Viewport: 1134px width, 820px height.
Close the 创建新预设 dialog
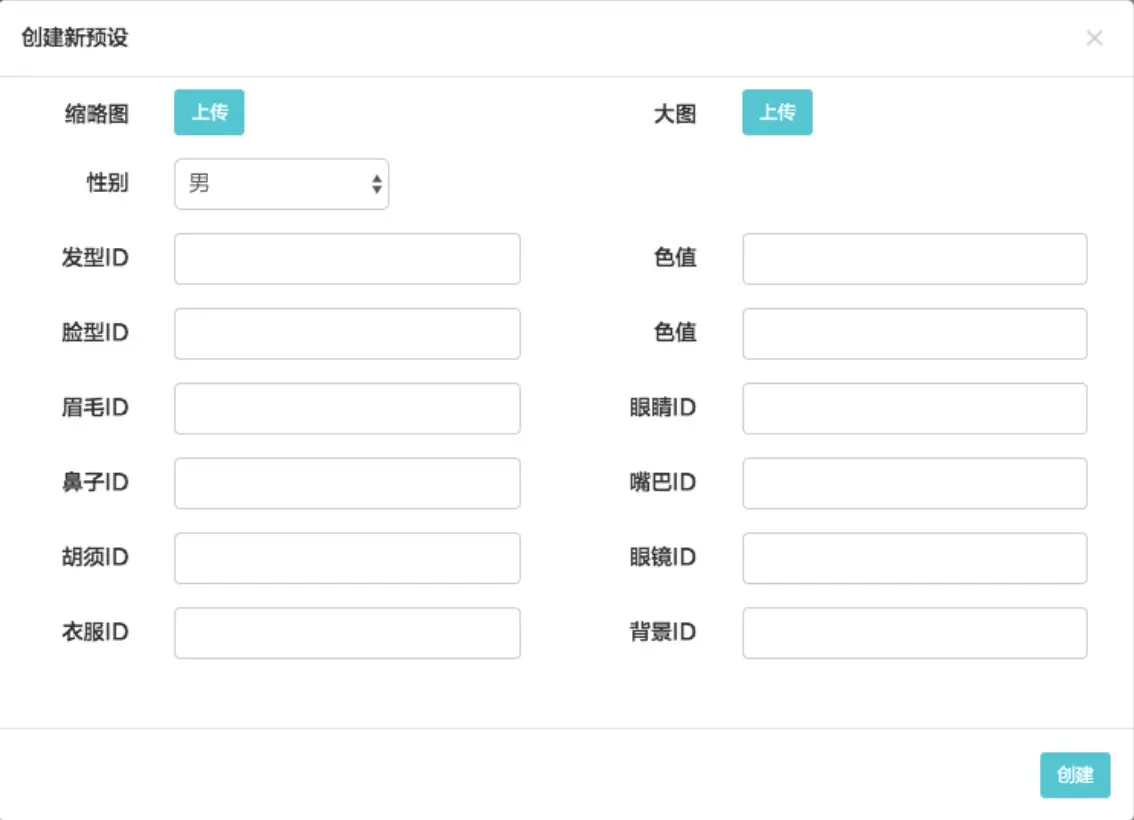[x=1095, y=39]
